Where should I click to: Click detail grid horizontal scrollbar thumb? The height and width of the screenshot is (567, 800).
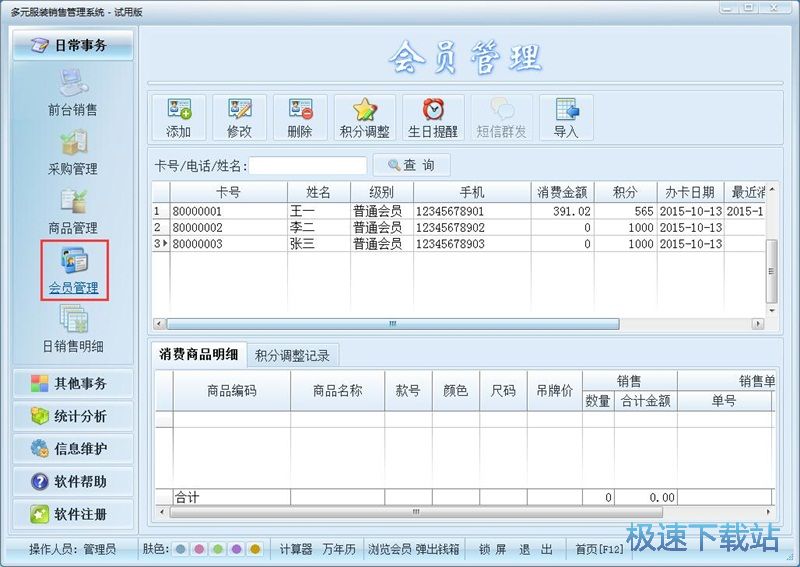(x=416, y=511)
